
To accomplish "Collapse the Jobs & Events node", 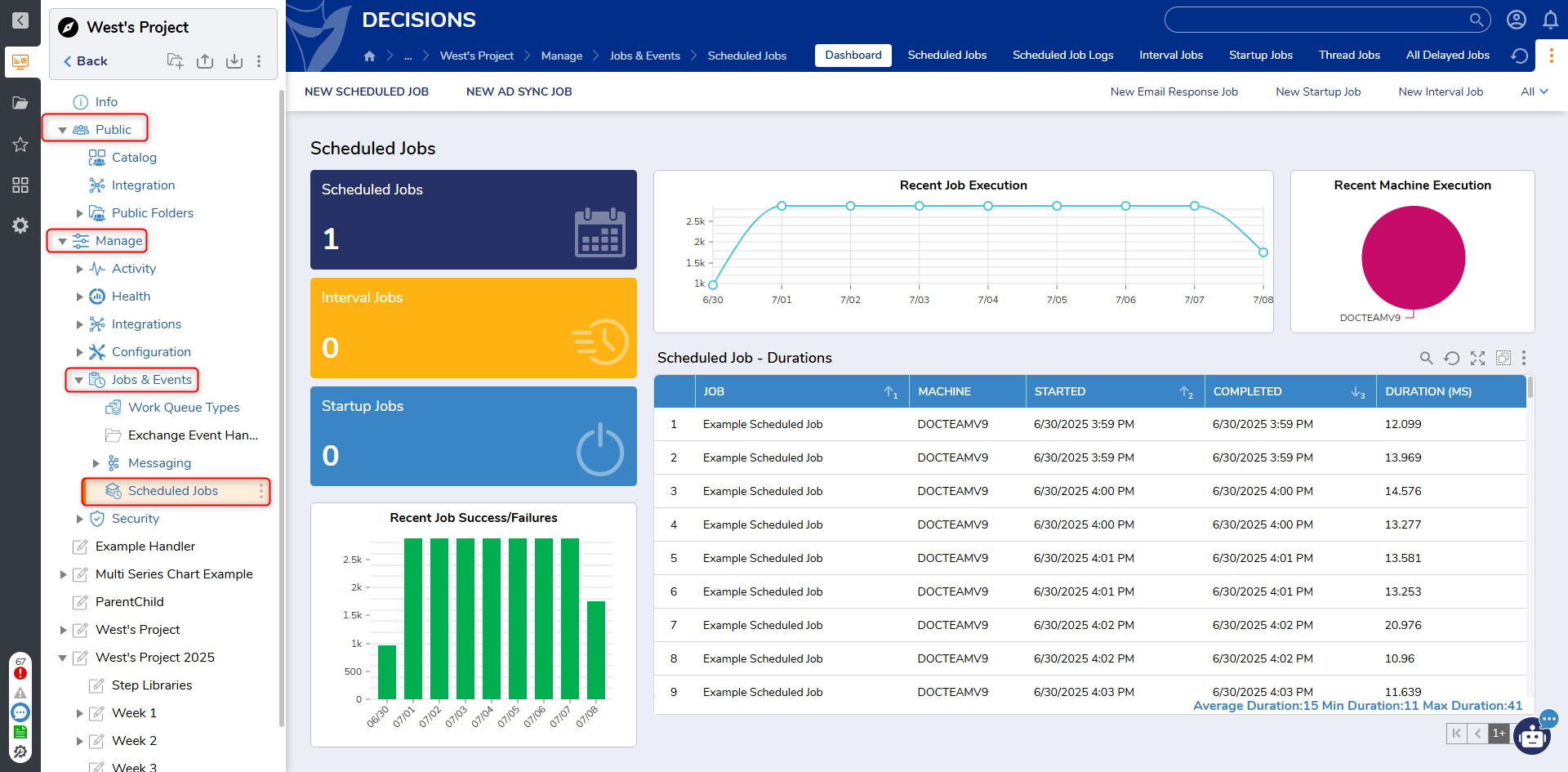I will (78, 380).
